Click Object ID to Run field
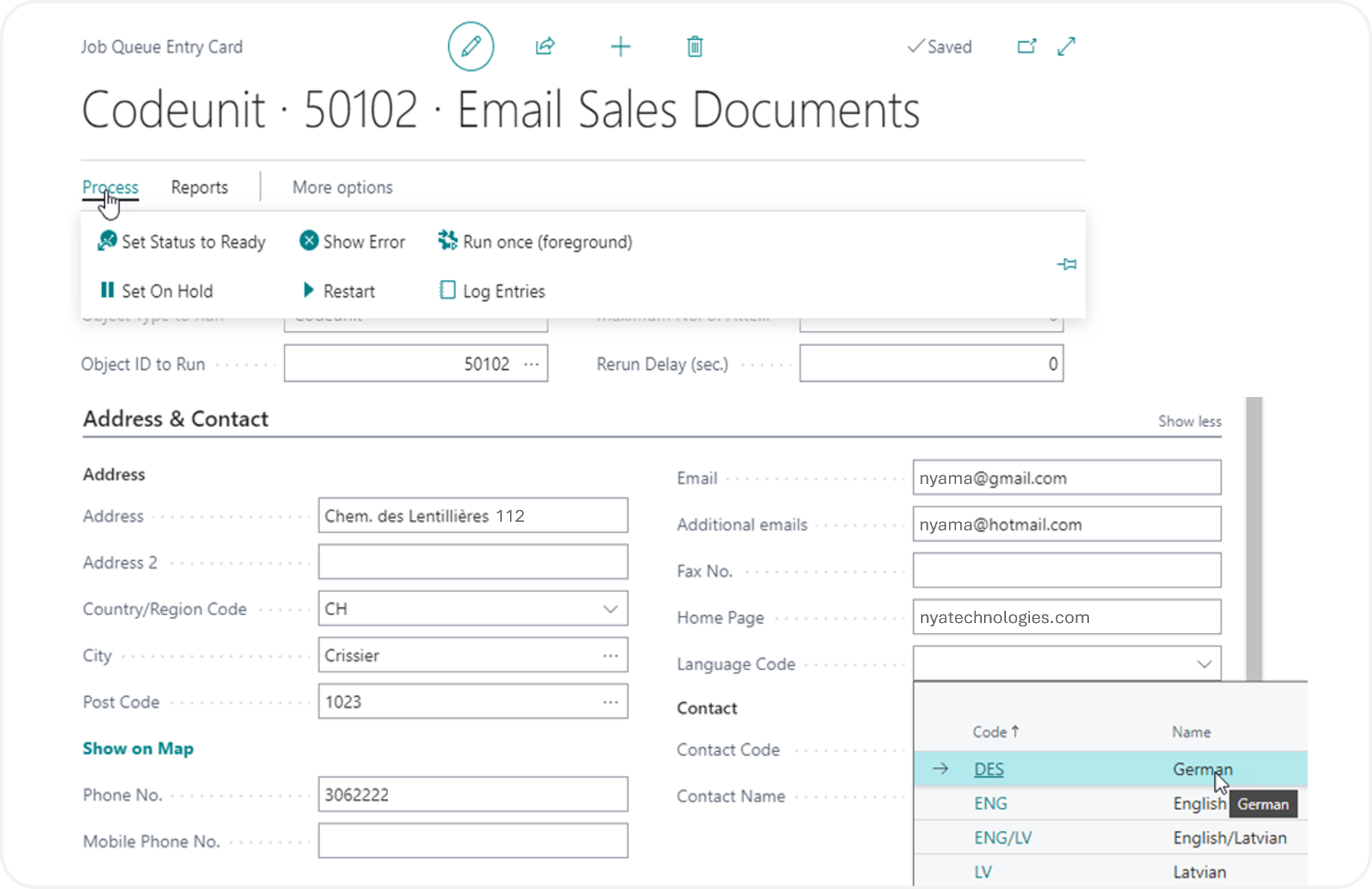The width and height of the screenshot is (1372, 889). (x=416, y=363)
